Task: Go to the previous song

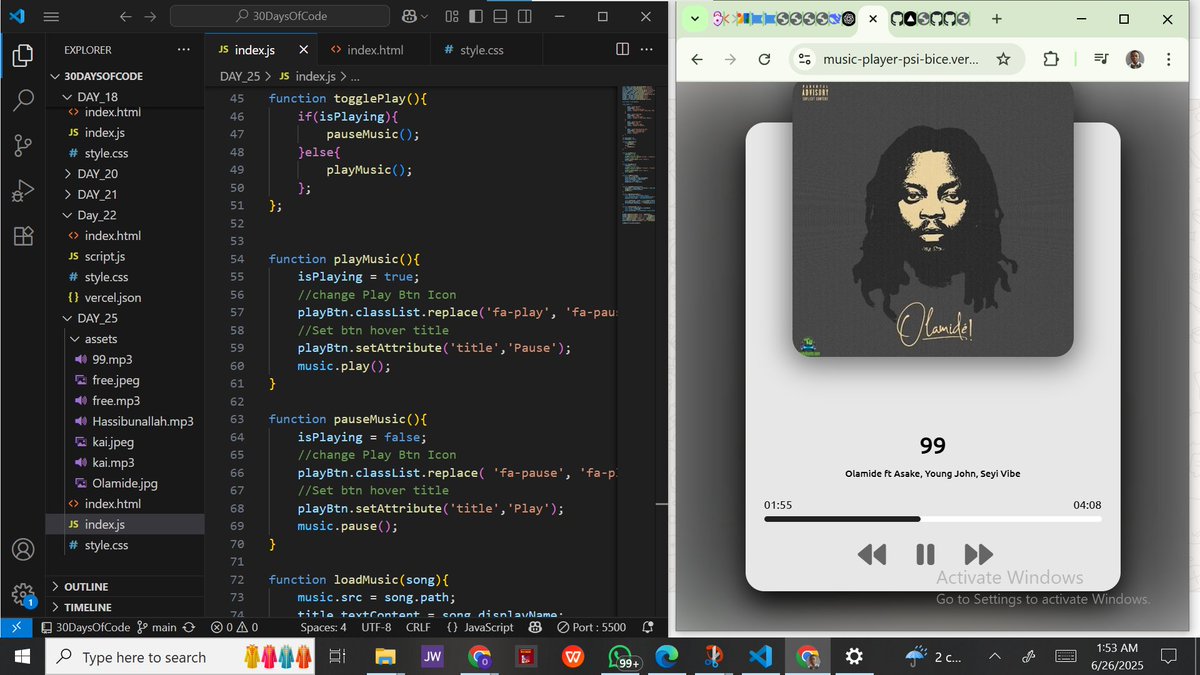Action: [x=872, y=554]
